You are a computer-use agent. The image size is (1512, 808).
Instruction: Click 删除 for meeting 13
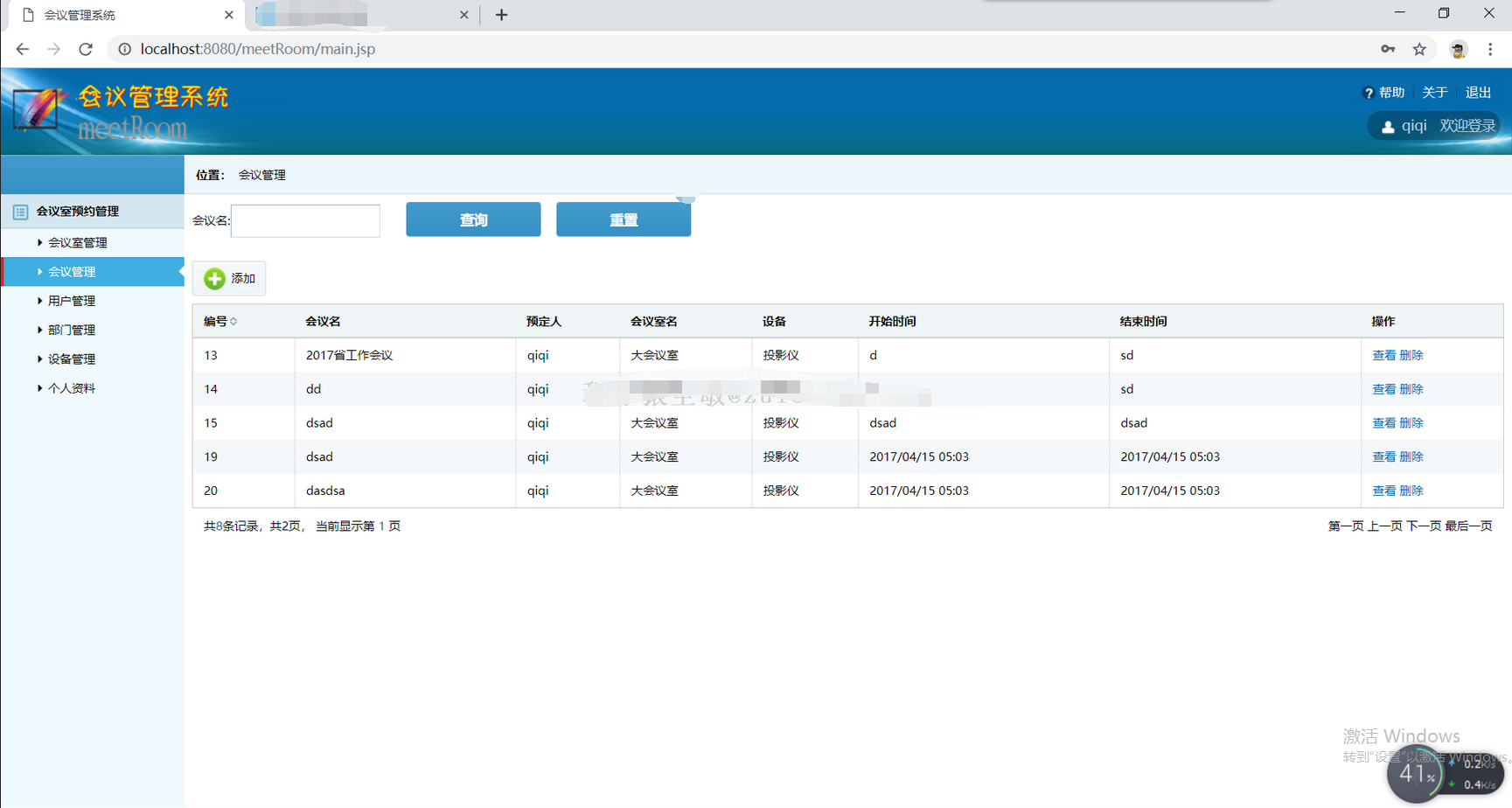coord(1411,355)
